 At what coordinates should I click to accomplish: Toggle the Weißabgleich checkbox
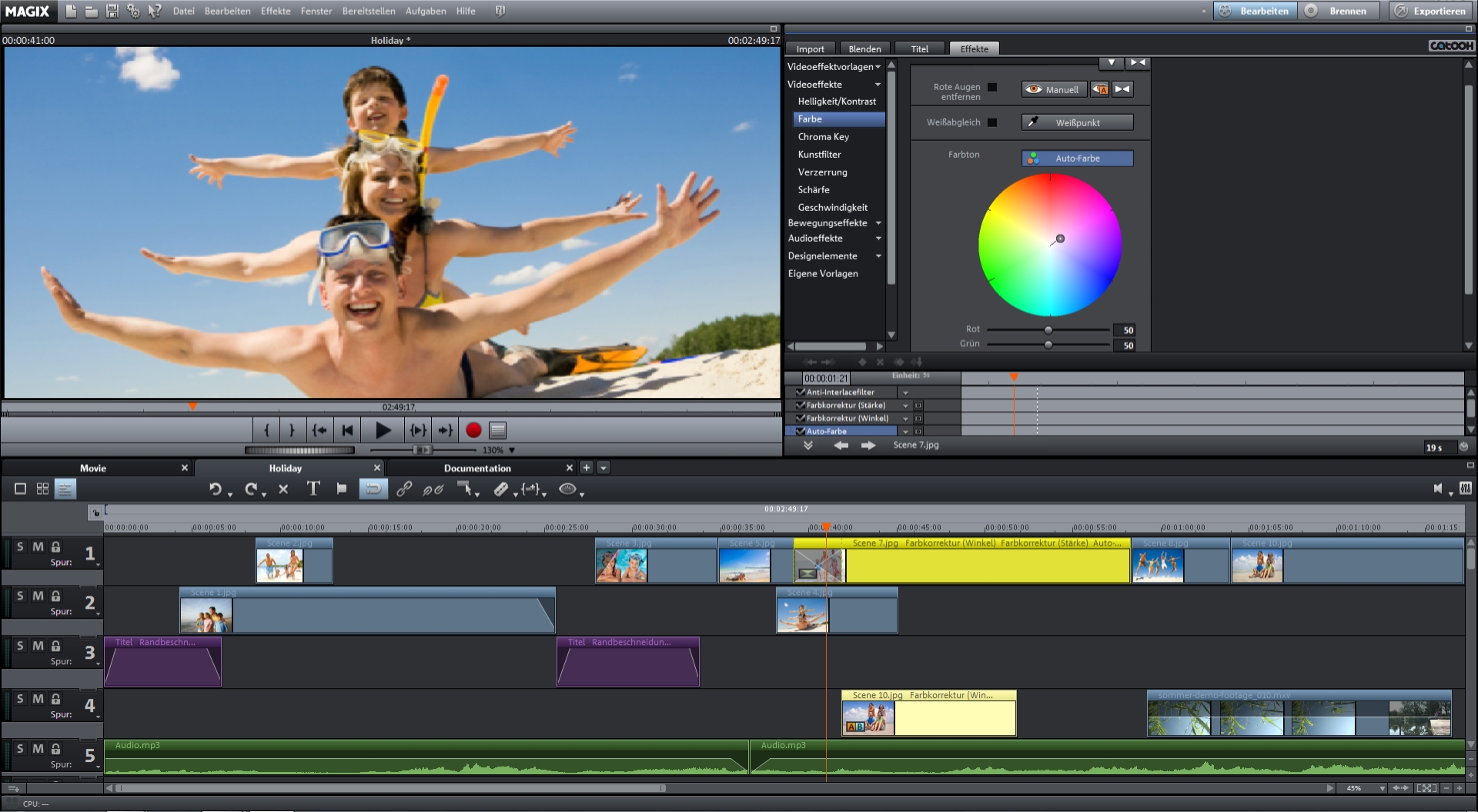pos(992,122)
